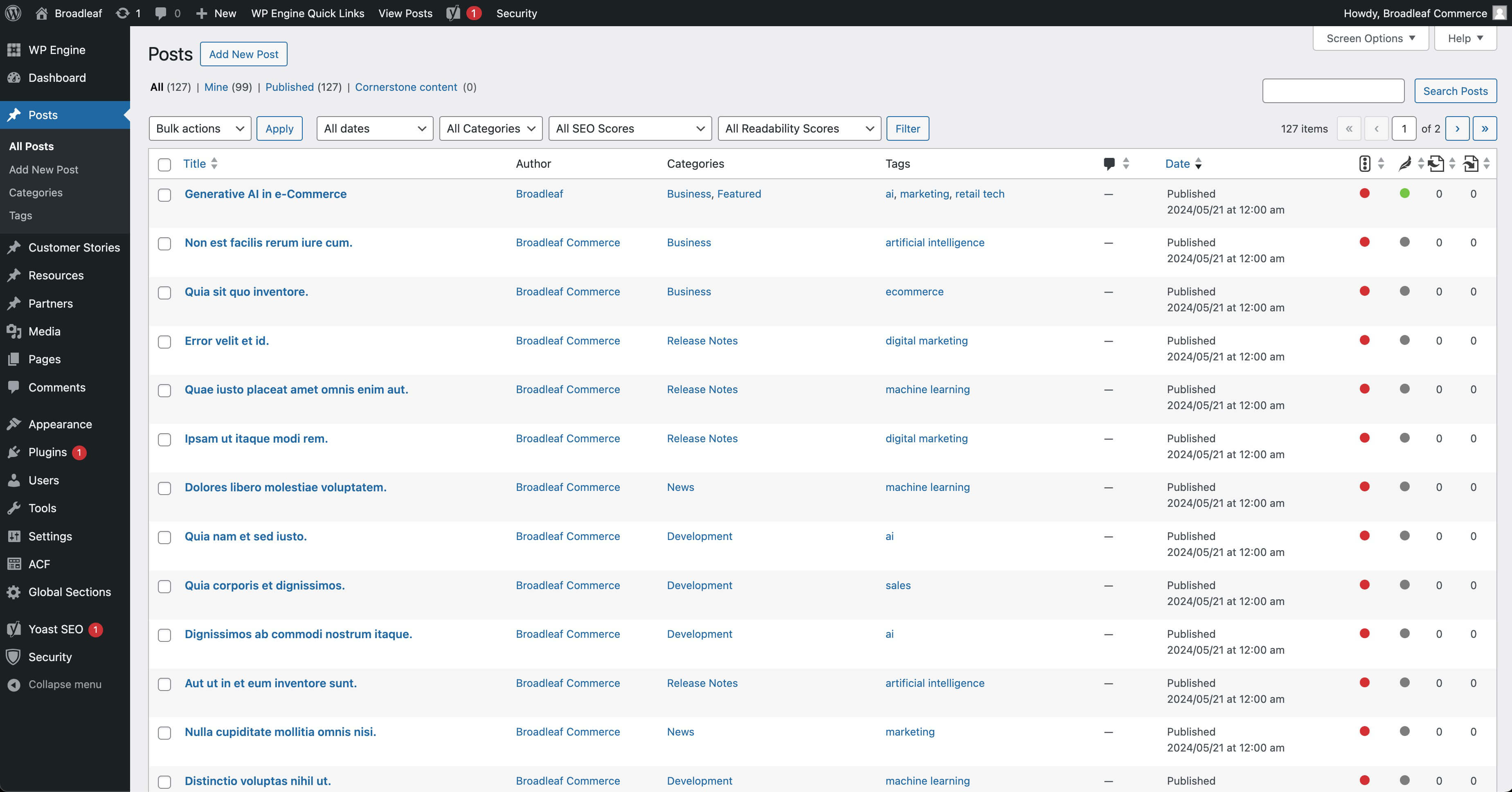Open the All Readability Scores dropdown
Viewport: 1512px width, 792px height.
point(799,128)
